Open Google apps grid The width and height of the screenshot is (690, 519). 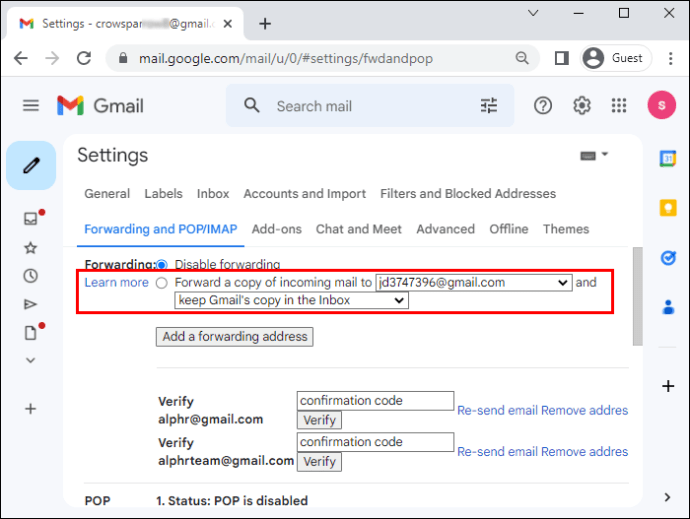tap(619, 105)
